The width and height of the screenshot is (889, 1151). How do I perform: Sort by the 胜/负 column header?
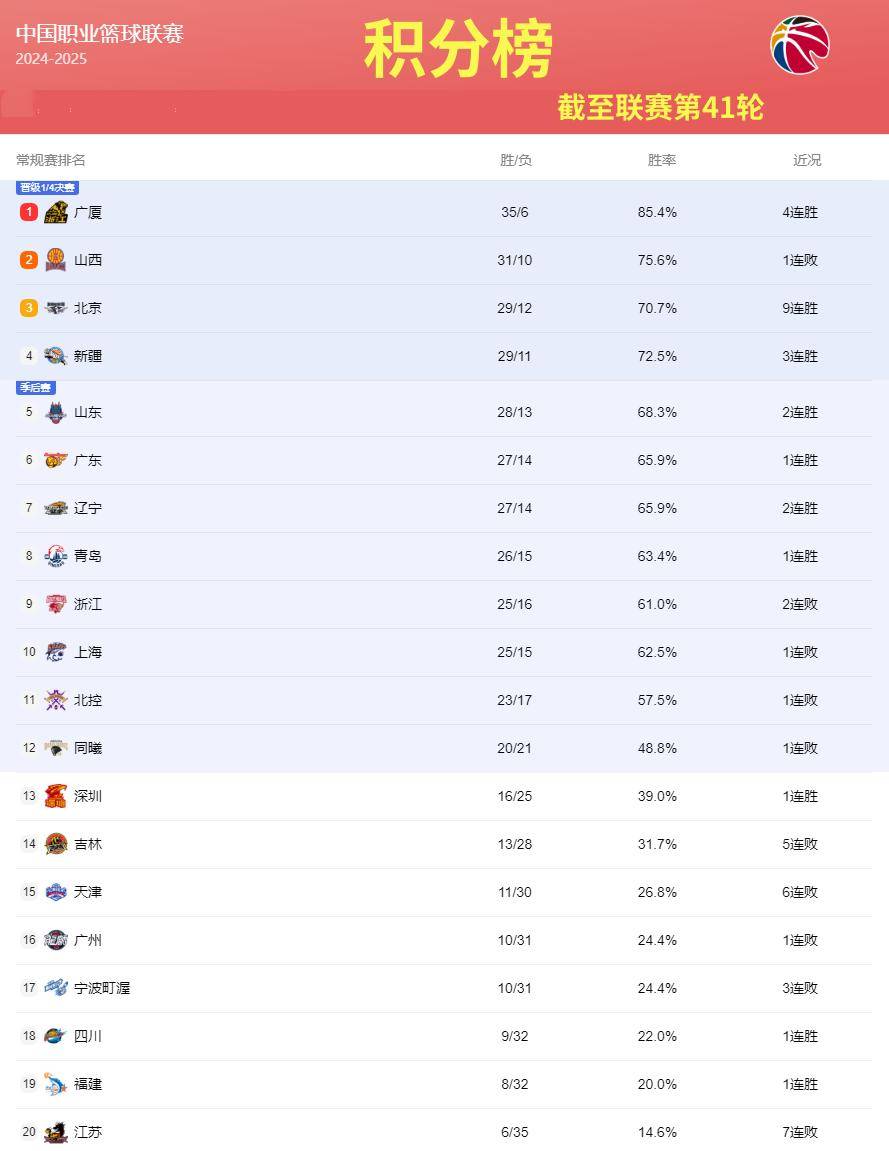516,160
